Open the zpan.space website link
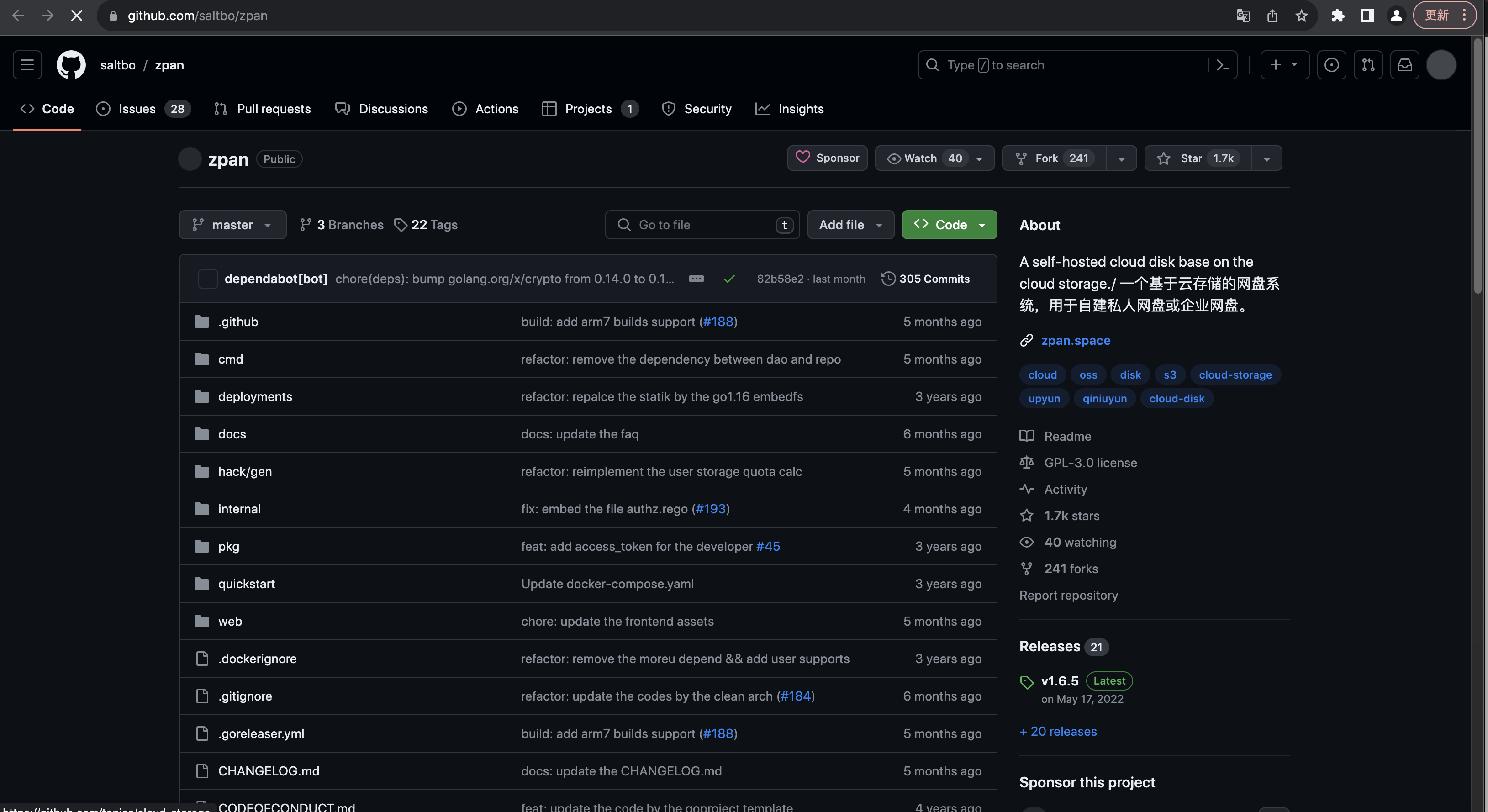Image resolution: width=1488 pixels, height=812 pixels. [1075, 340]
